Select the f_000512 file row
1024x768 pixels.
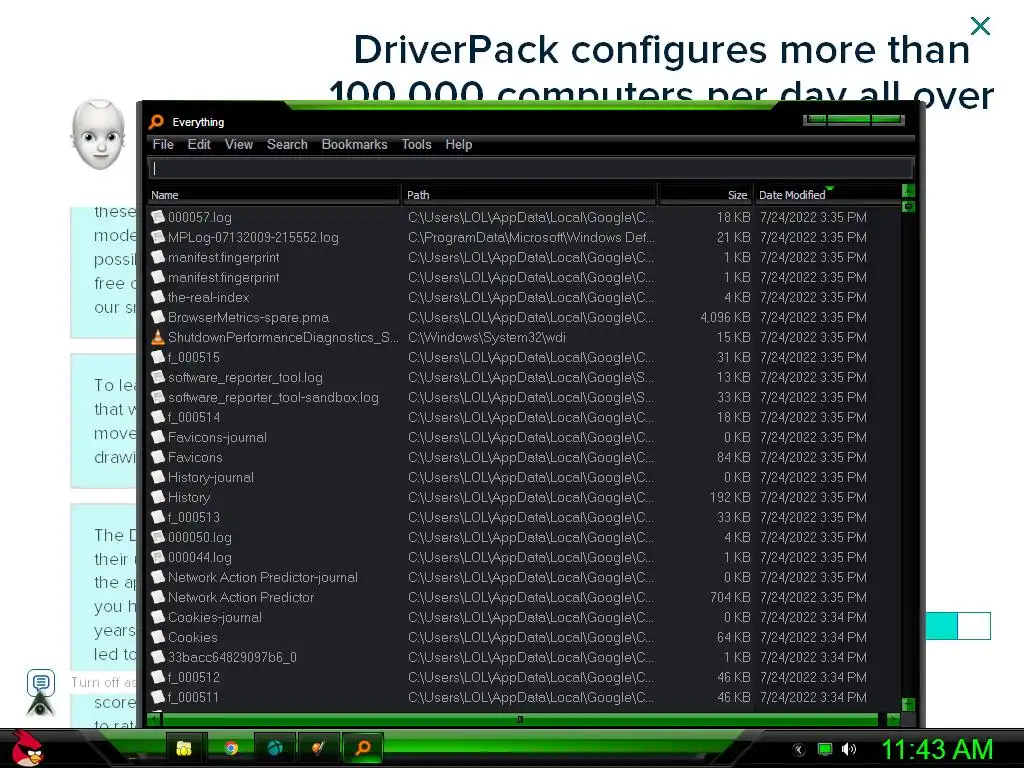[x=524, y=677]
